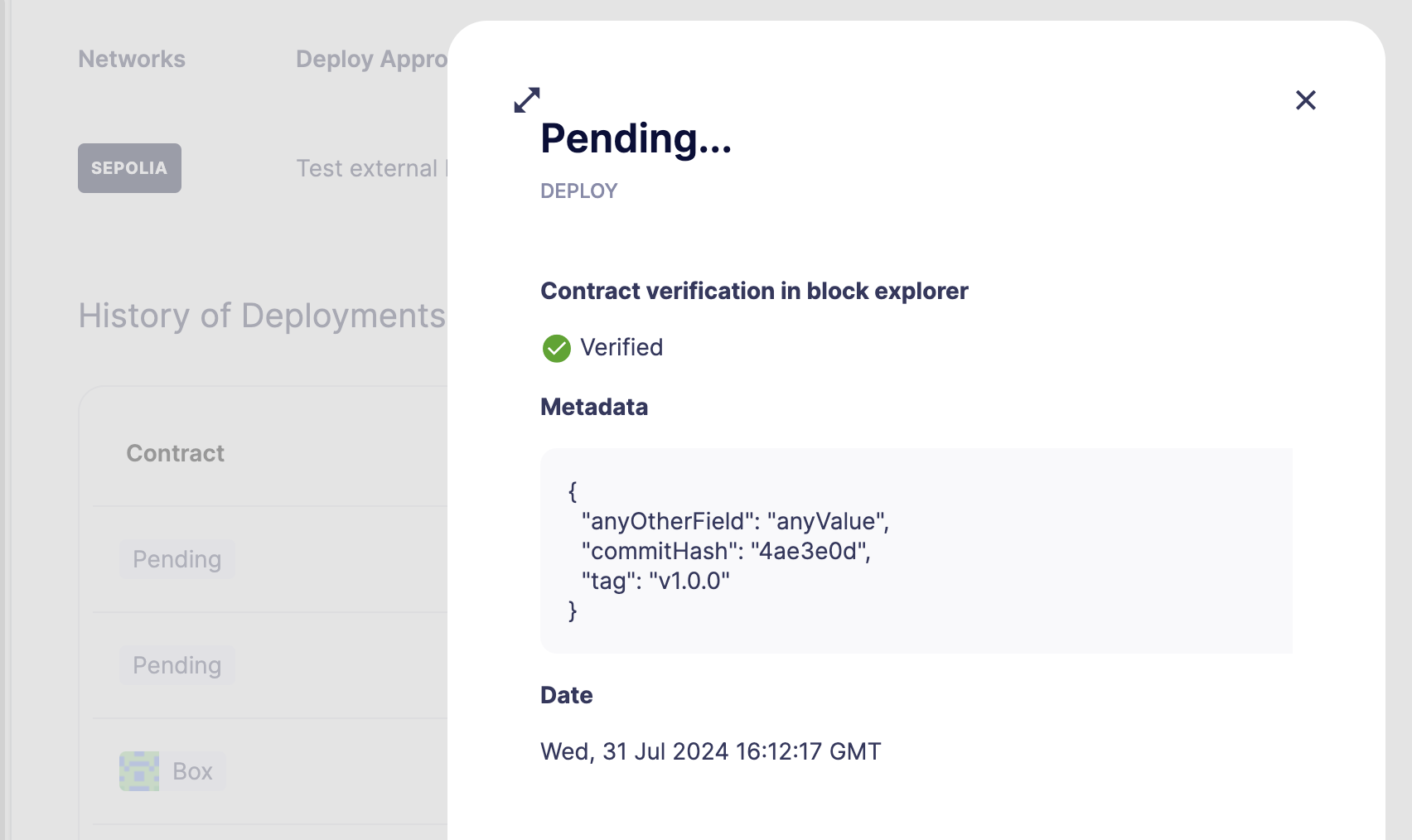The height and width of the screenshot is (840, 1412).
Task: Click the deployment date text
Action: (710, 751)
